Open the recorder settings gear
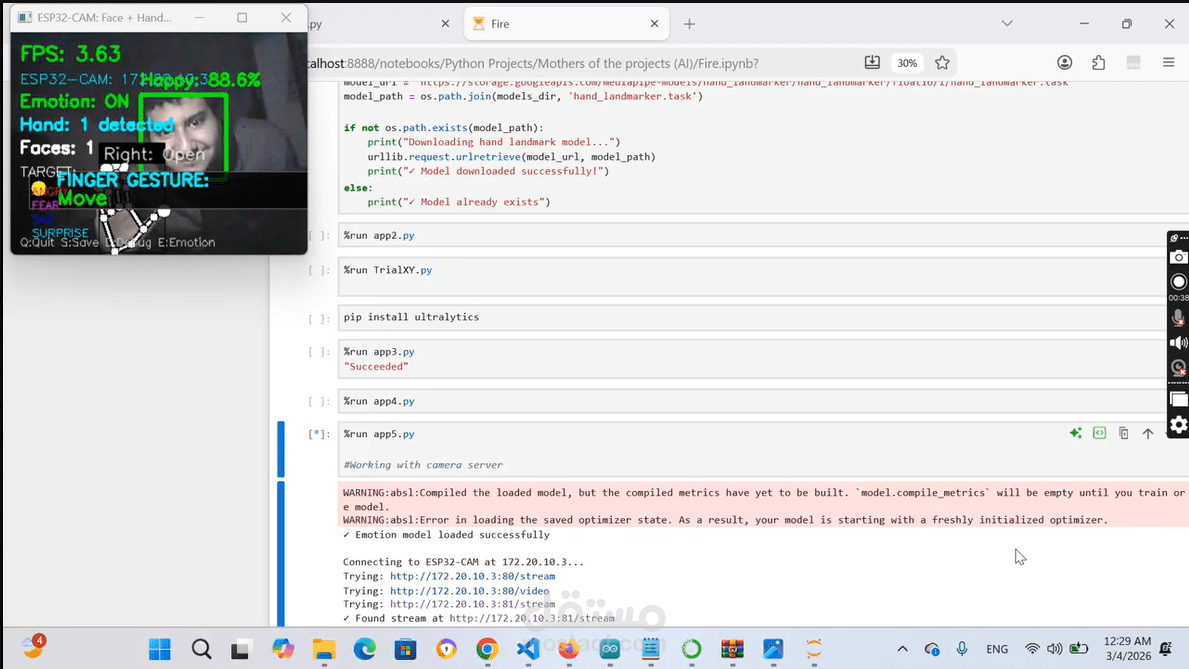Screen dimensions: 1189x669 click(x=1178, y=425)
